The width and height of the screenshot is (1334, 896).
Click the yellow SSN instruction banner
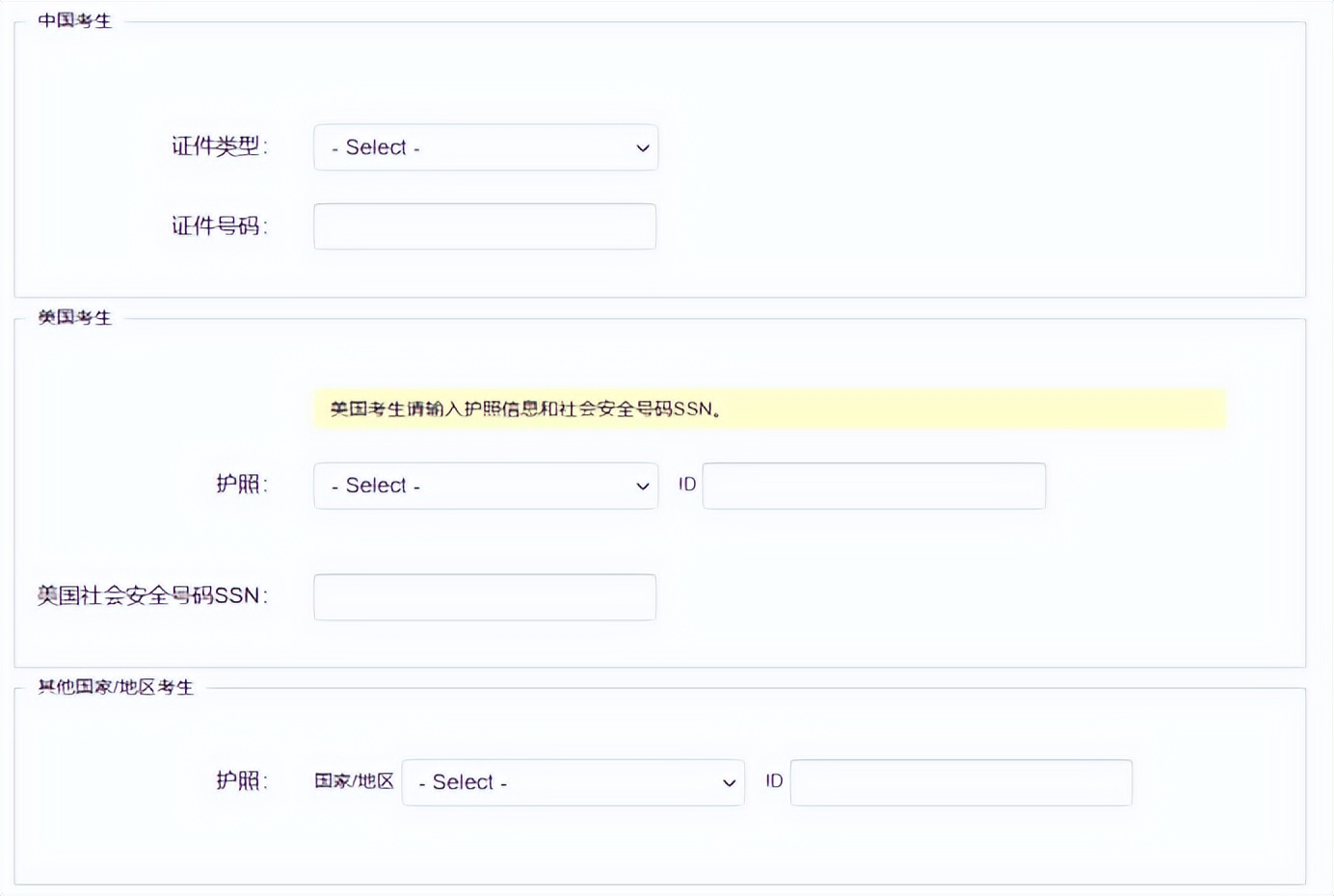(x=768, y=408)
